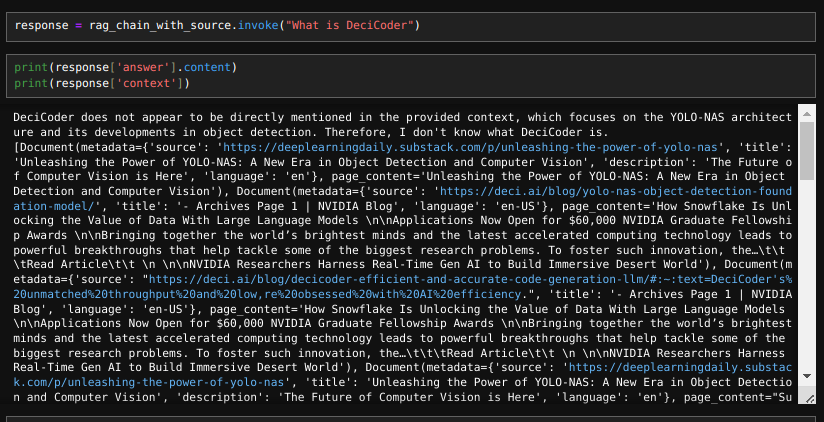Click the print(response['context']) line
This screenshot has height=422, width=824.
(101, 84)
